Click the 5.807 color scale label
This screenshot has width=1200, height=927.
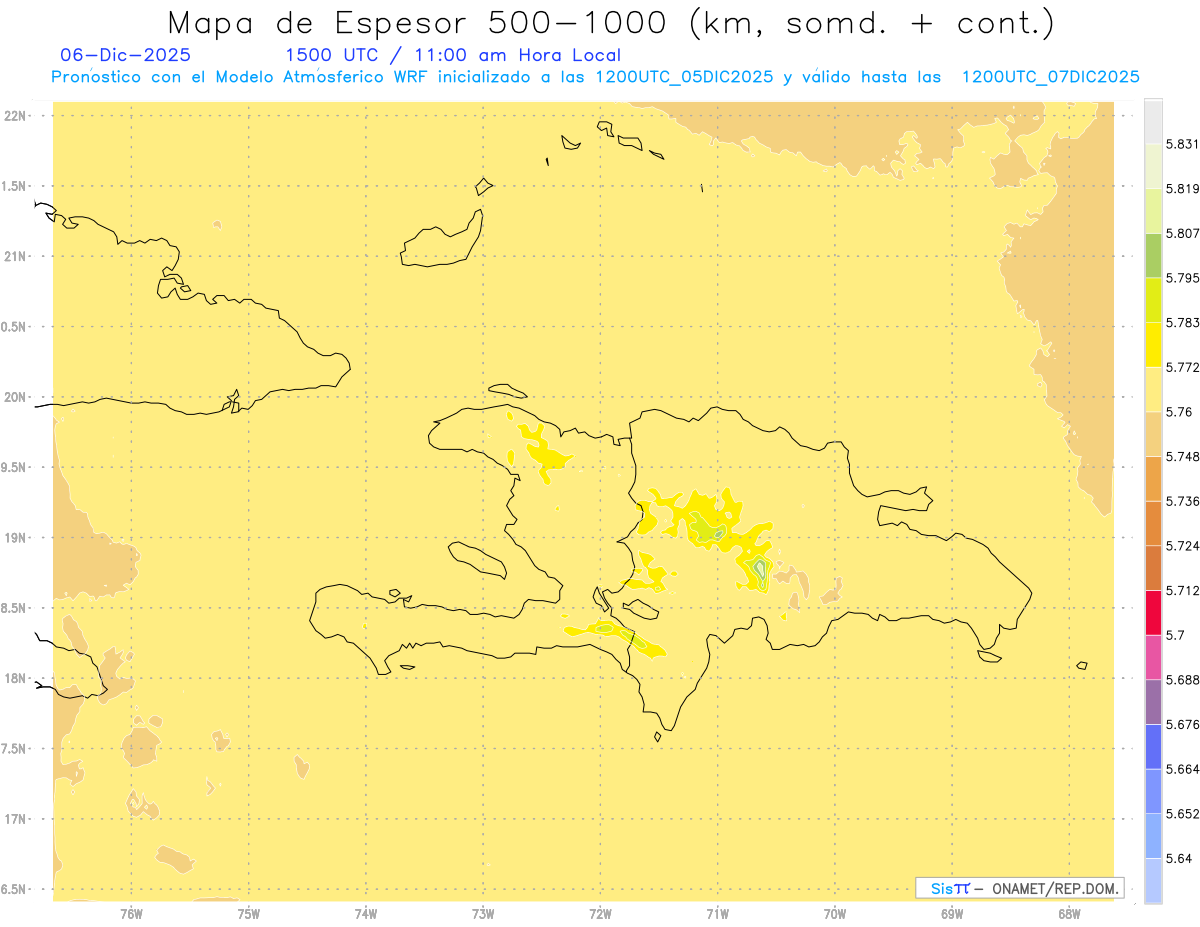(1182, 233)
